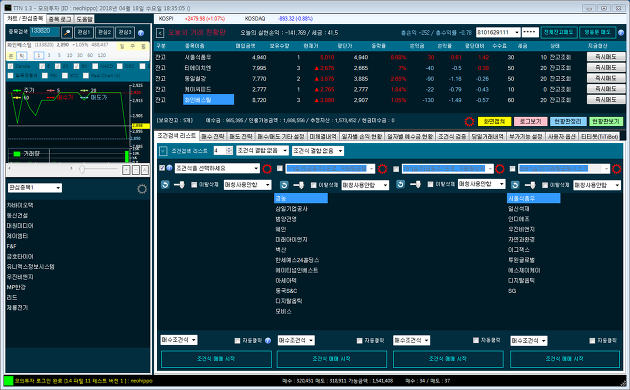Click refresh icon above the 경농 list

click(284, 185)
